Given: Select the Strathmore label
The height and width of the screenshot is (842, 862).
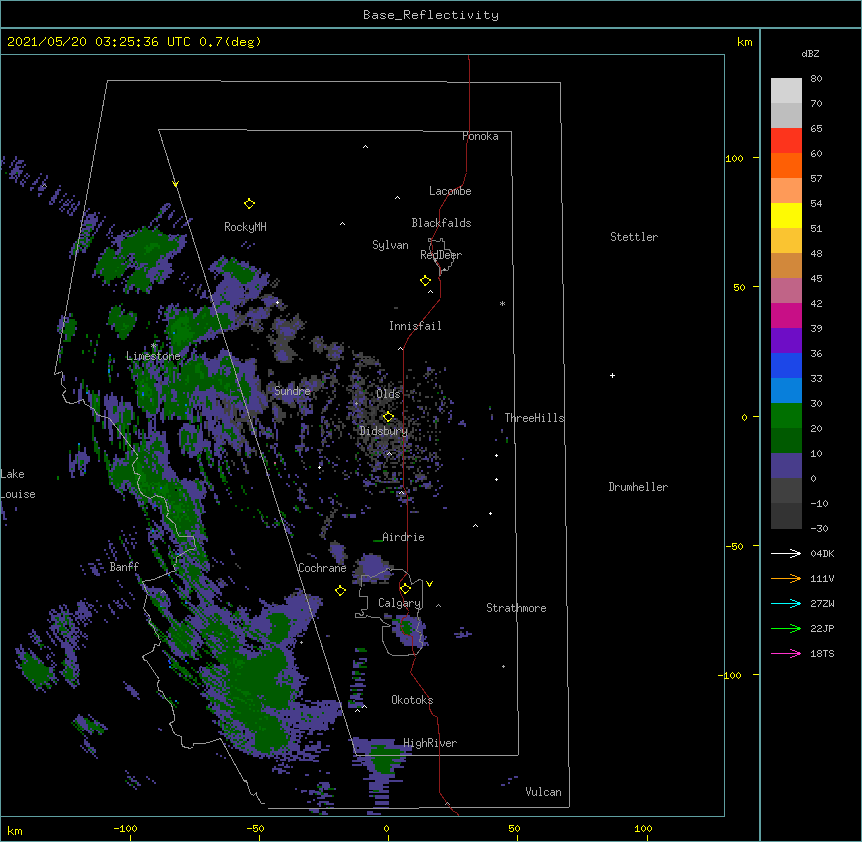Looking at the screenshot, I should tap(516, 608).
